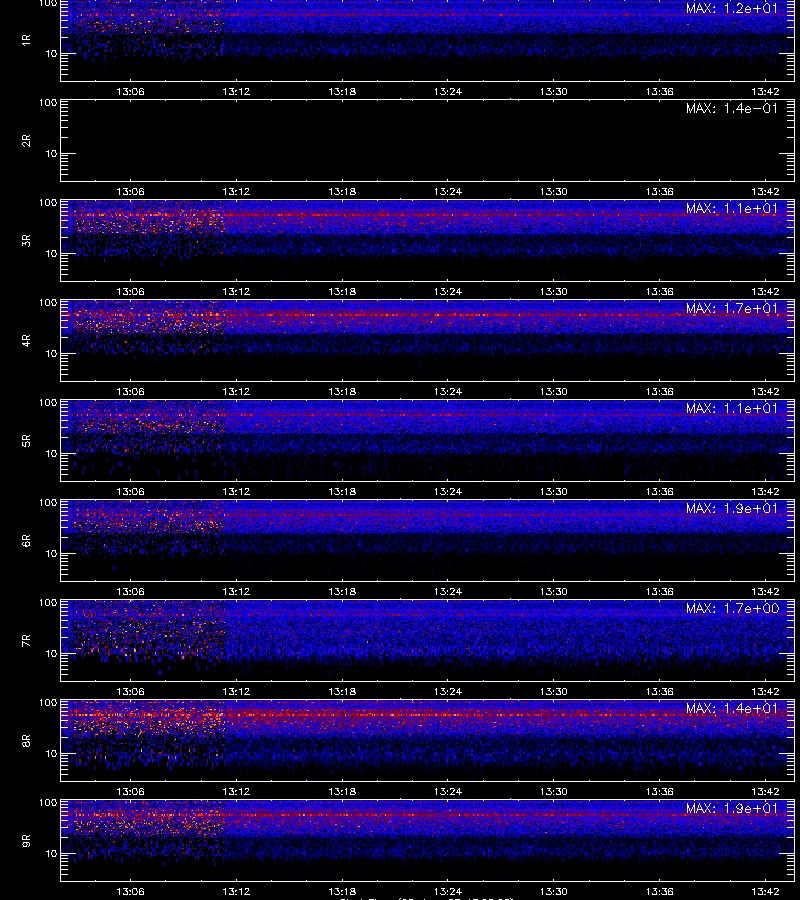Click the 3R panel axis label
The width and height of the screenshot is (800, 900).
click(26, 240)
